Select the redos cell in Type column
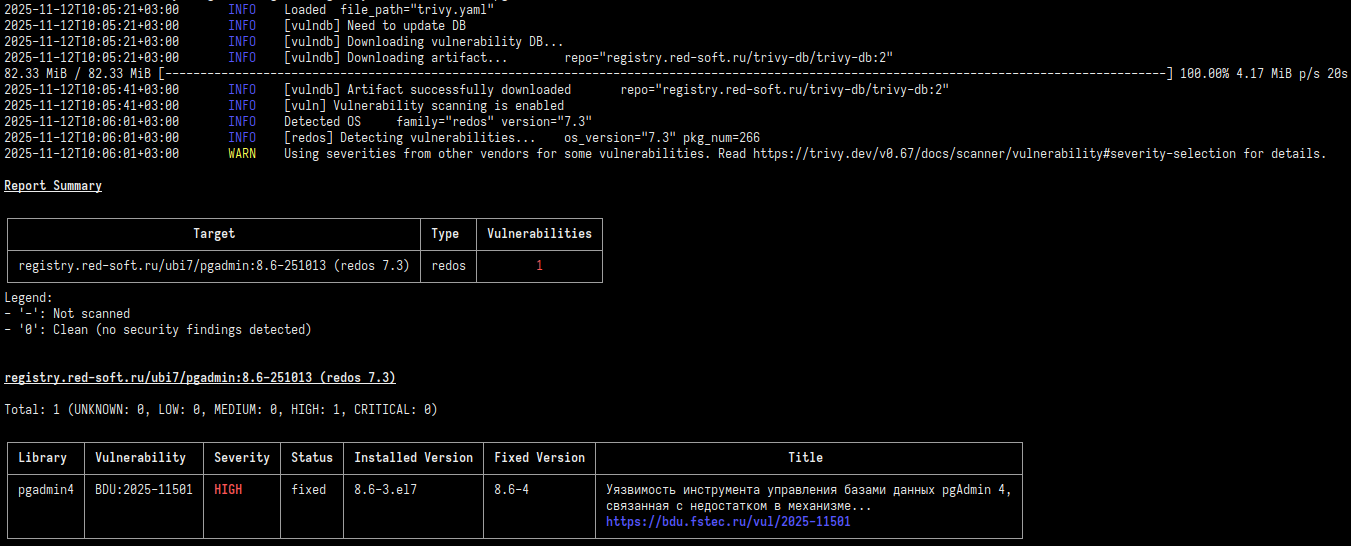1351x546 pixels. [x=448, y=266]
